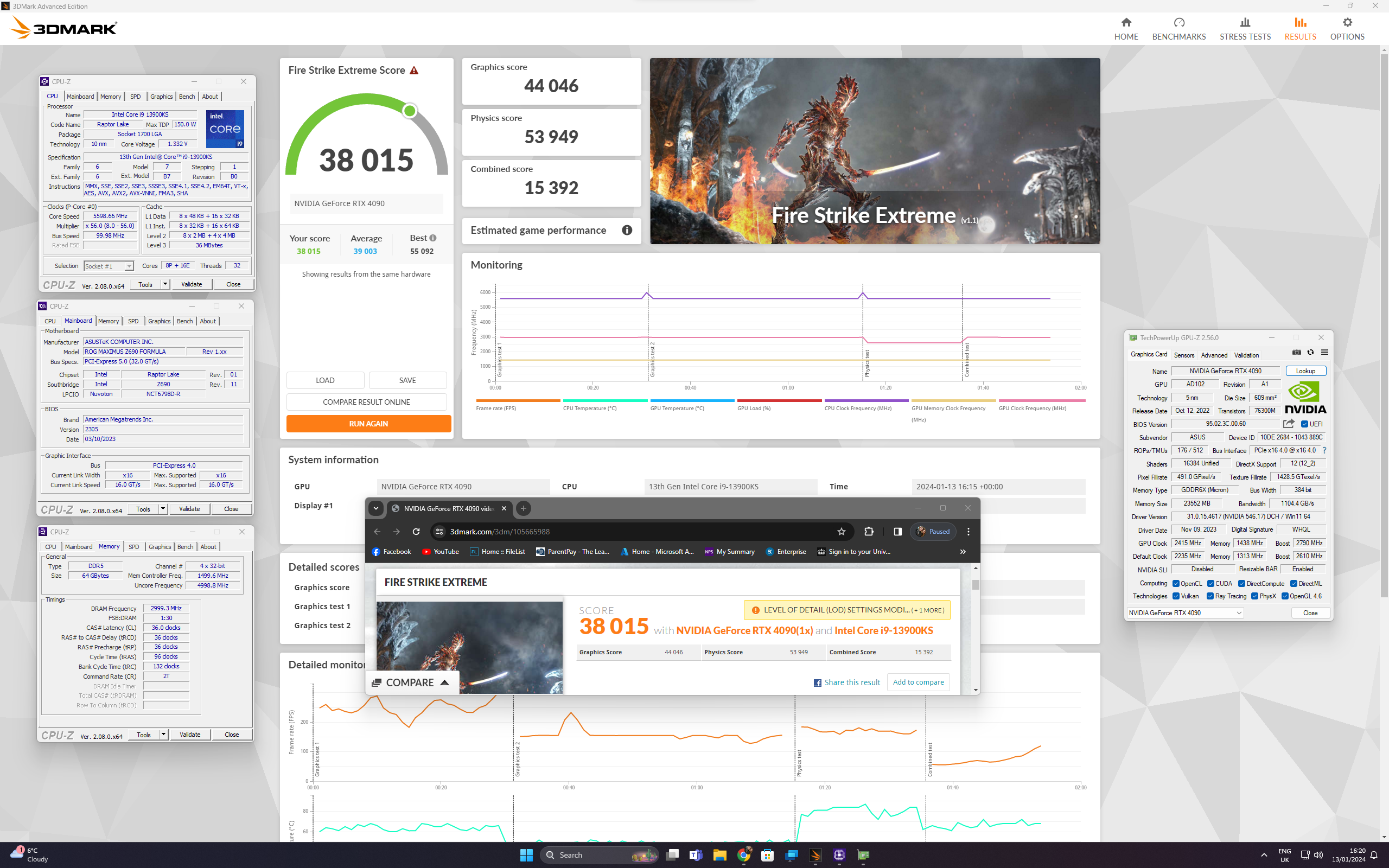Click the info icon beside Best score

433,238
